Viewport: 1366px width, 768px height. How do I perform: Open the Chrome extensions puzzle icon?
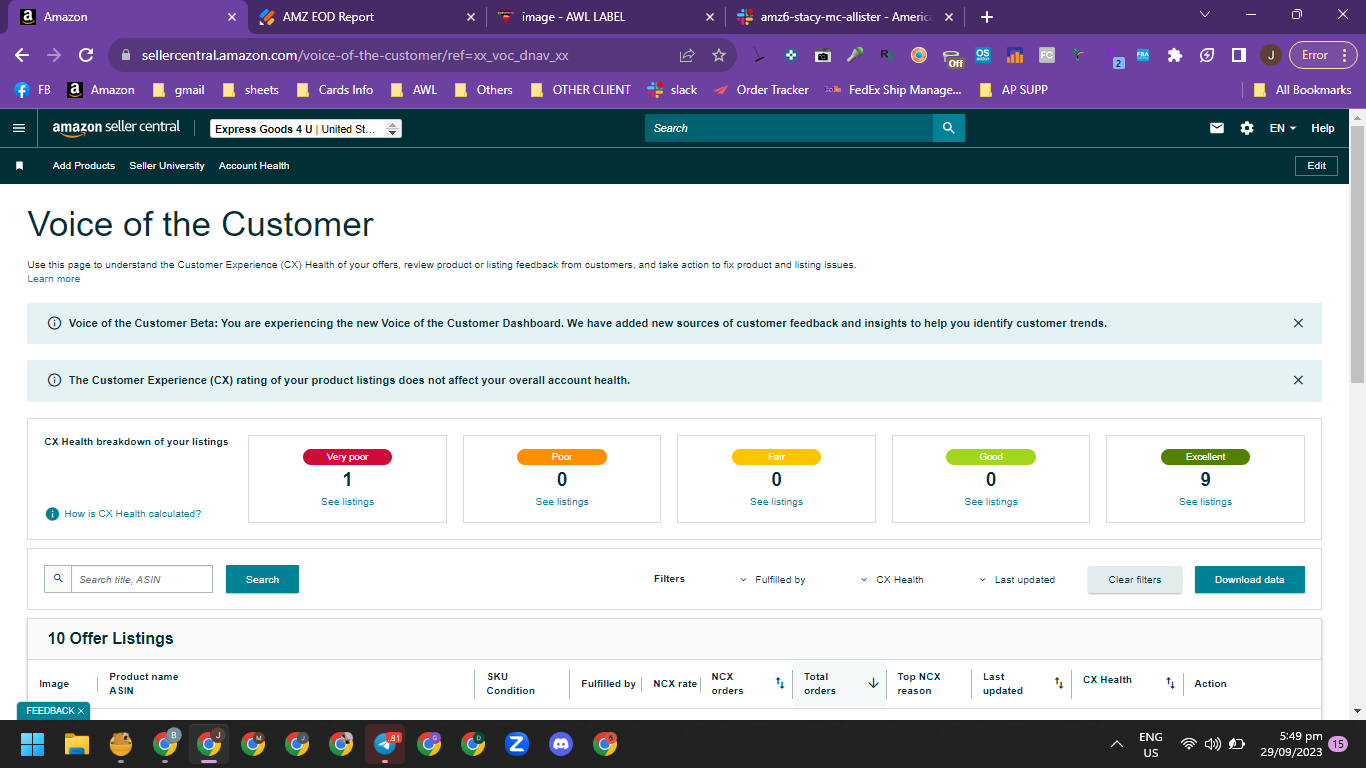tap(1175, 55)
